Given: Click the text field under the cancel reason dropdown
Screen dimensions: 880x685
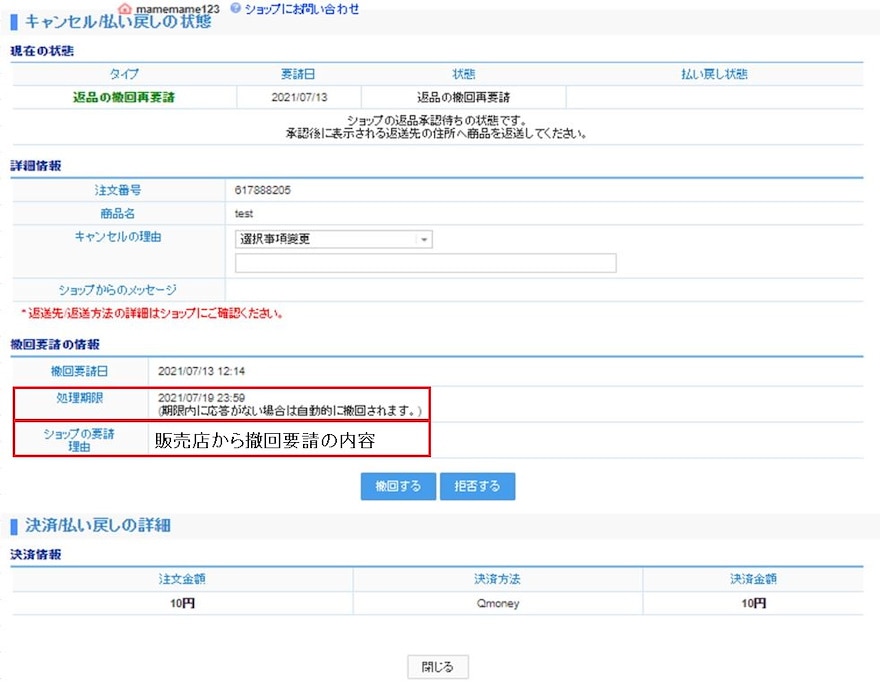Looking at the screenshot, I should [x=425, y=263].
